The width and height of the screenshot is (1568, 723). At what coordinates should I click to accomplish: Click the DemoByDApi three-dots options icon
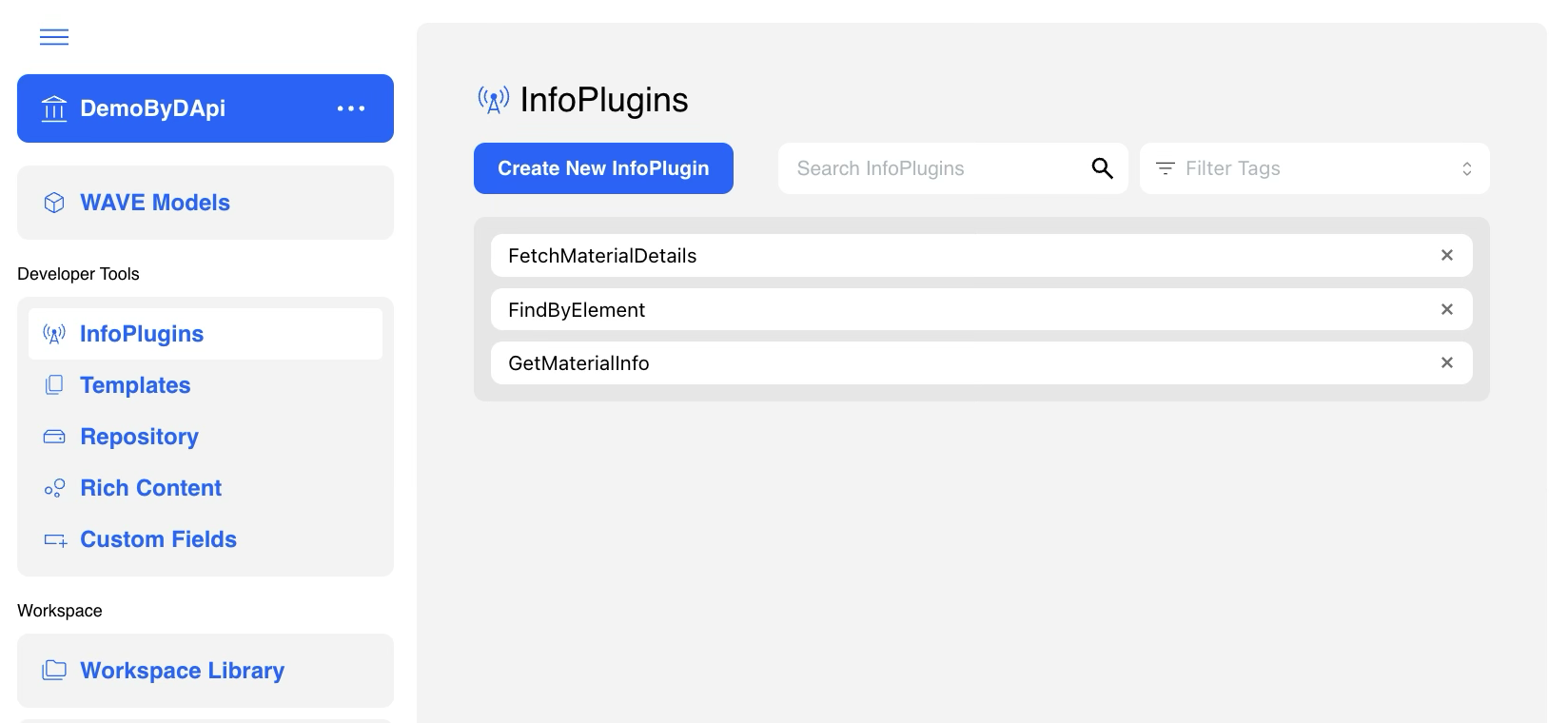tap(351, 108)
